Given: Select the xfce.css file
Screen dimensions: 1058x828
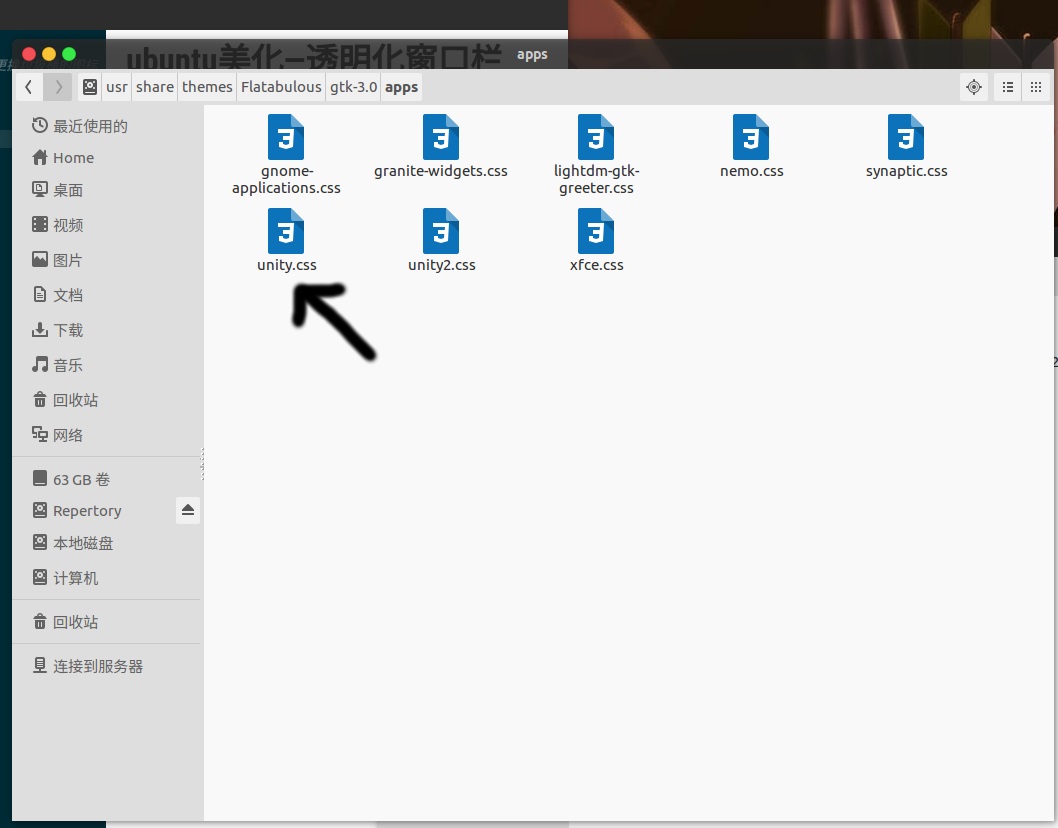Looking at the screenshot, I should point(596,232).
